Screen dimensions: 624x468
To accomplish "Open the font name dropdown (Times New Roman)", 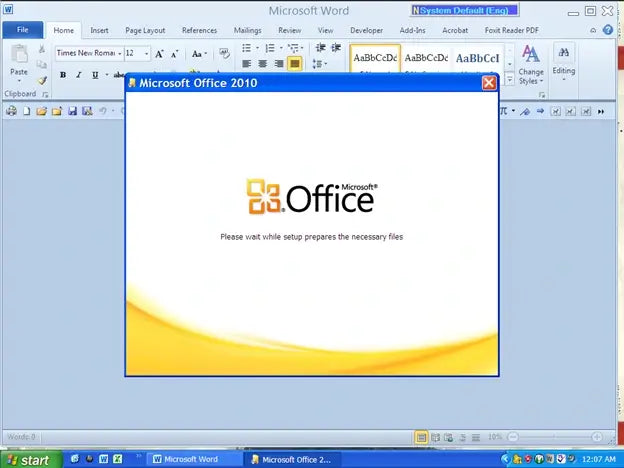I will (x=119, y=54).
